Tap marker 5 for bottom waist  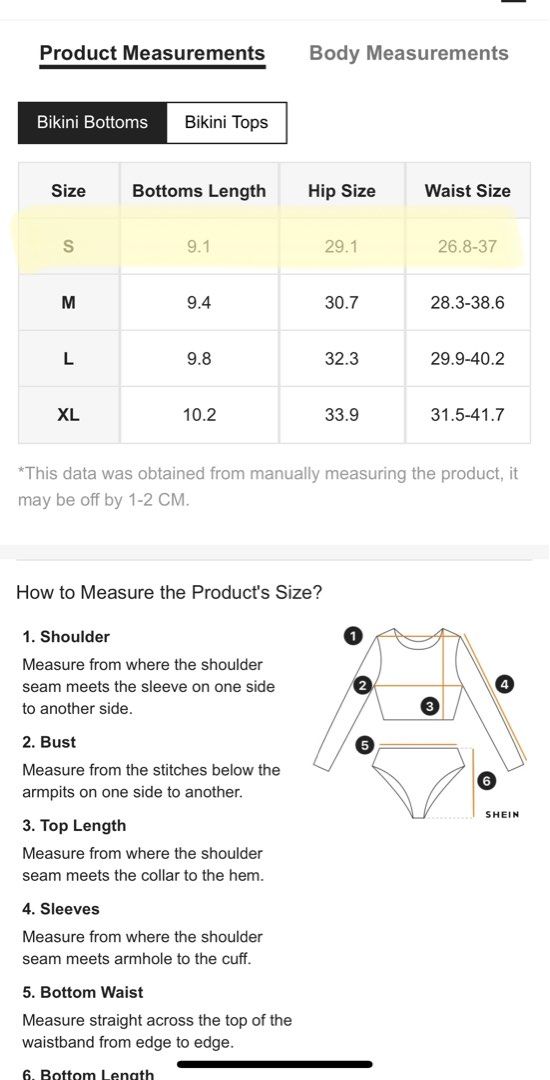(365, 745)
